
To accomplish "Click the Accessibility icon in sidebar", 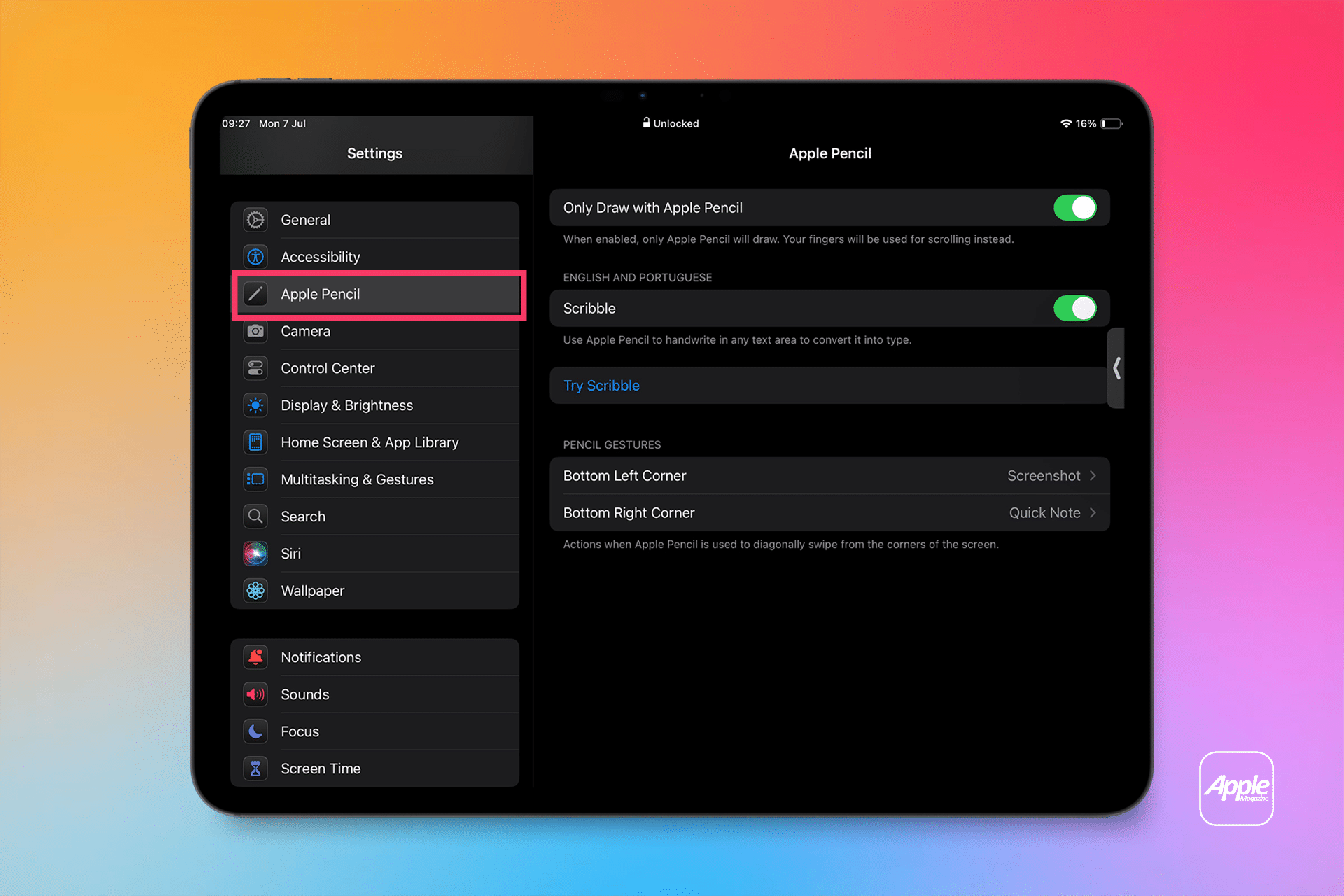I will [255, 257].
